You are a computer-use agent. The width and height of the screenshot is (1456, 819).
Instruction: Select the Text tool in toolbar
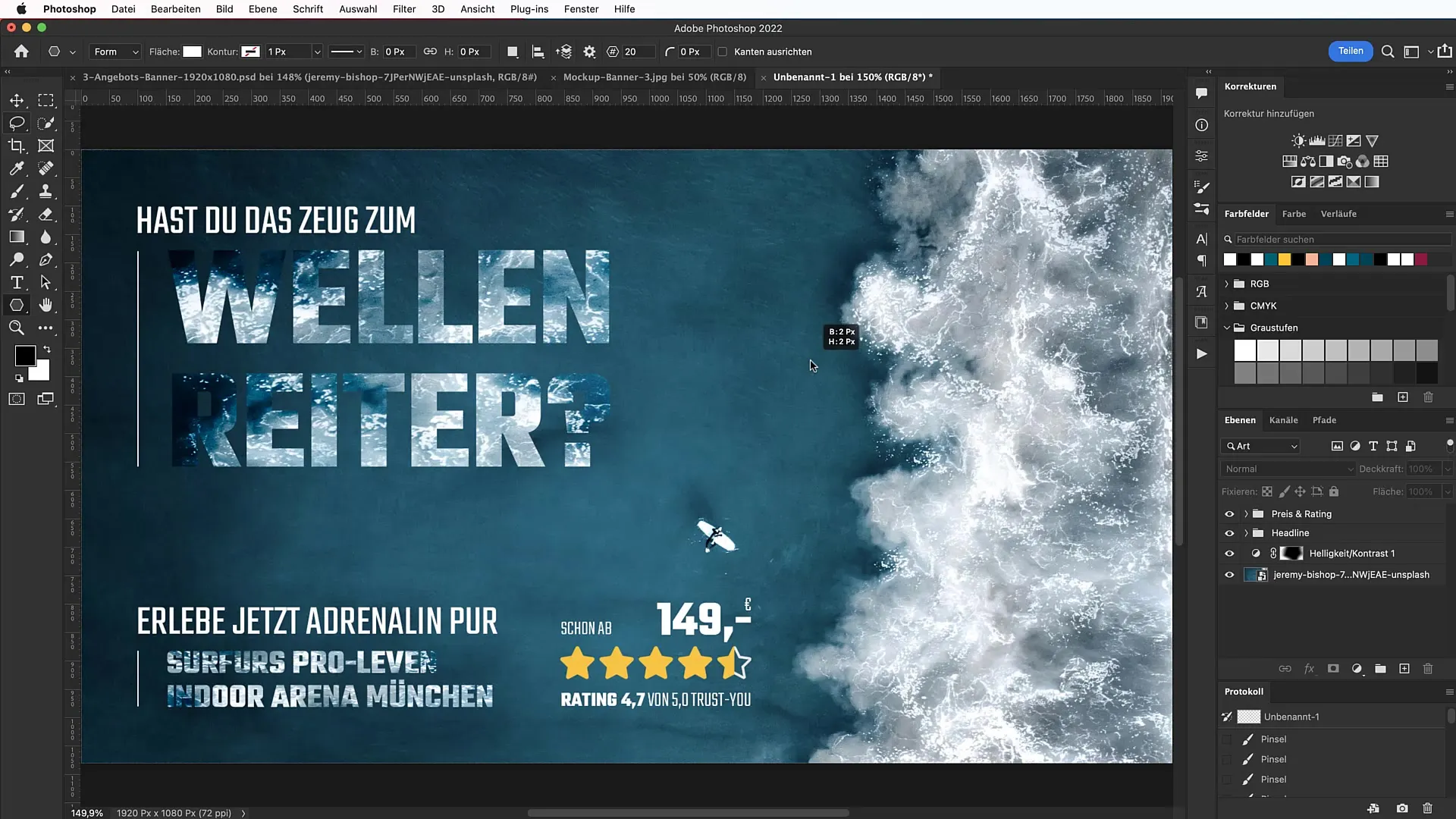tap(17, 283)
